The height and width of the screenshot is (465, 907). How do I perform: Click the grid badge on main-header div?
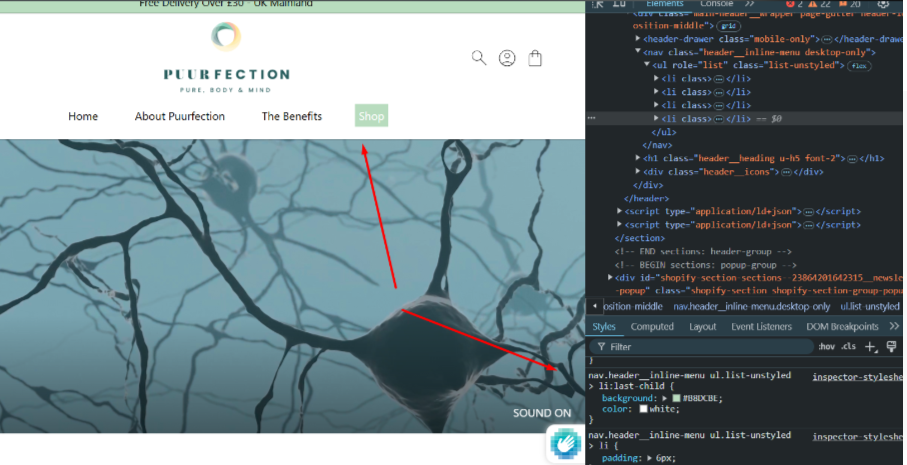(x=729, y=25)
